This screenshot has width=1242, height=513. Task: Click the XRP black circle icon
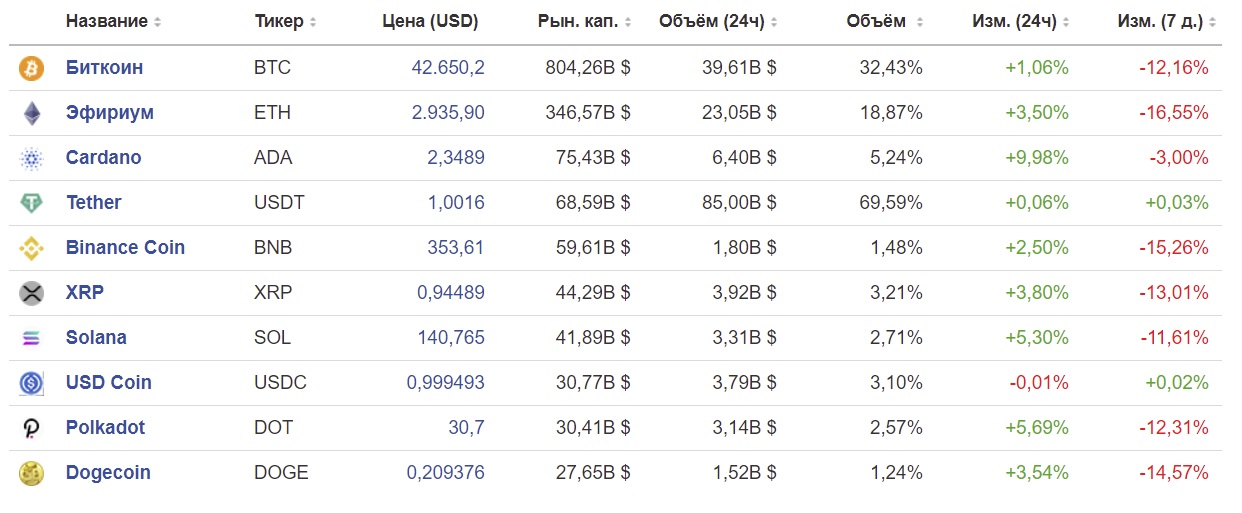click(32, 293)
